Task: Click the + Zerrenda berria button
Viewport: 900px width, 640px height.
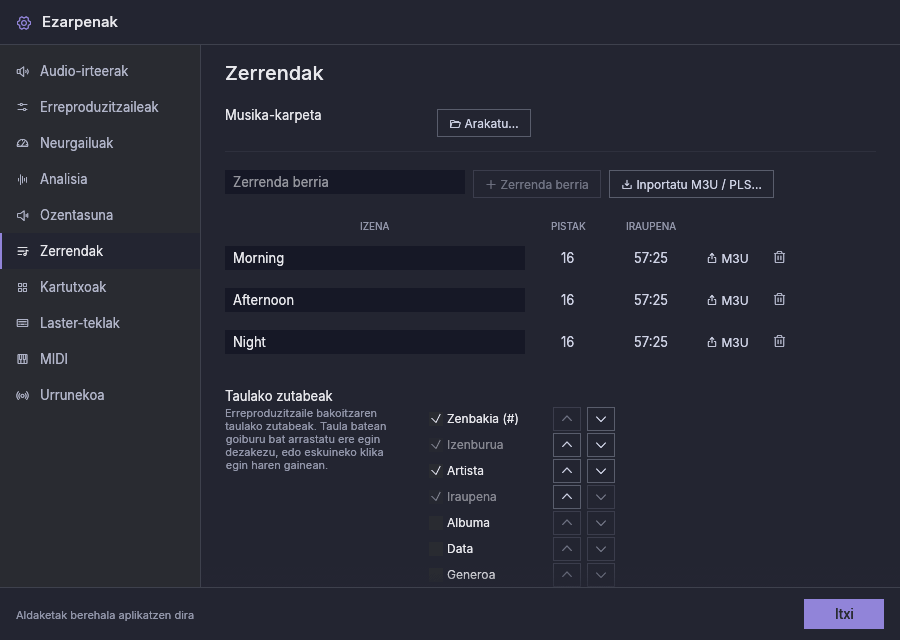Action: (537, 184)
